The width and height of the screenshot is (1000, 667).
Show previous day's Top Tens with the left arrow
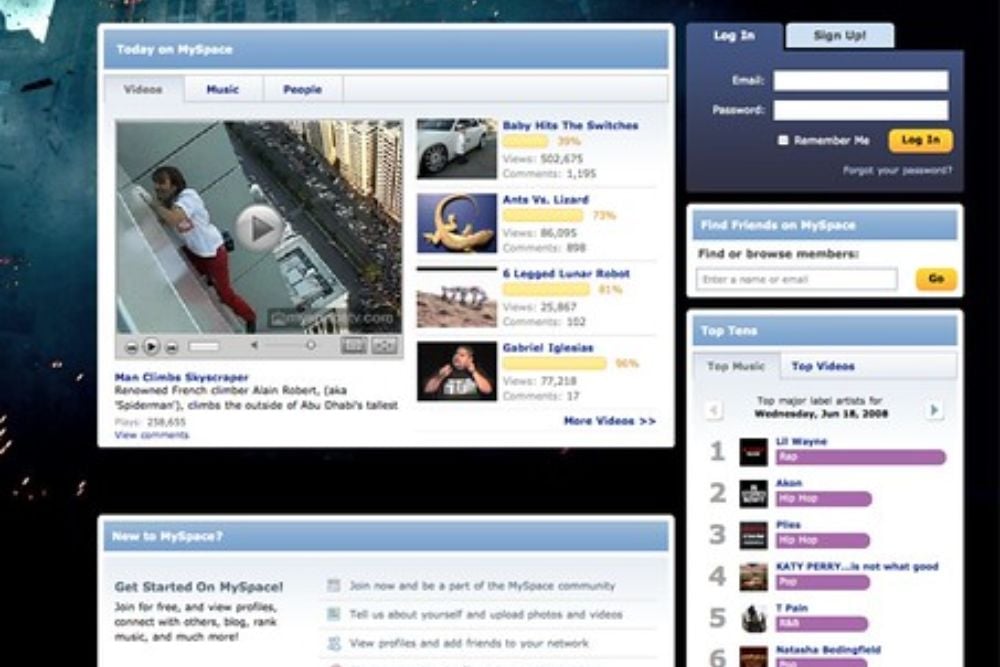pos(713,410)
